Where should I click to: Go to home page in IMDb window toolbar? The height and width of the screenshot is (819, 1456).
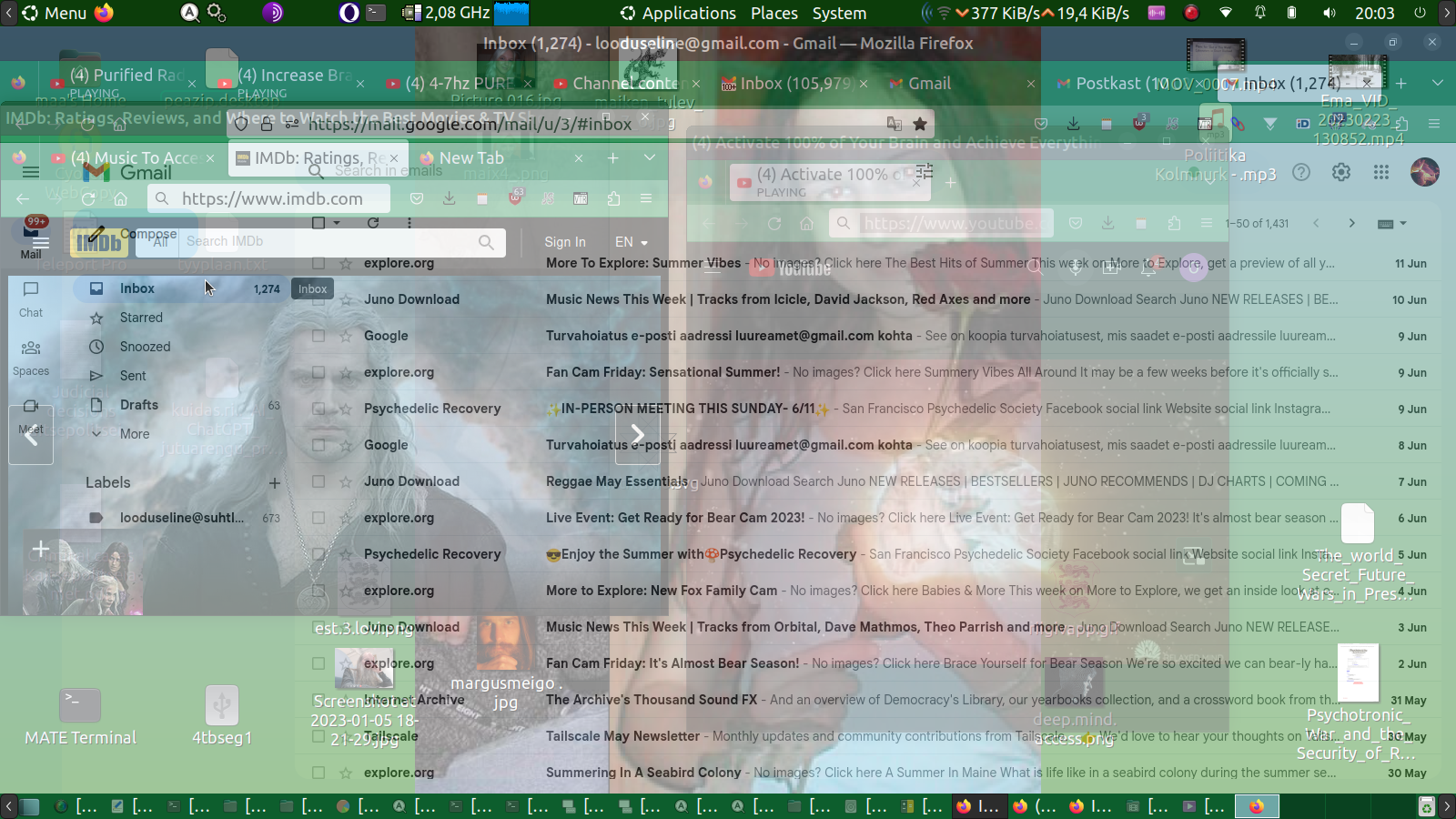(120, 198)
